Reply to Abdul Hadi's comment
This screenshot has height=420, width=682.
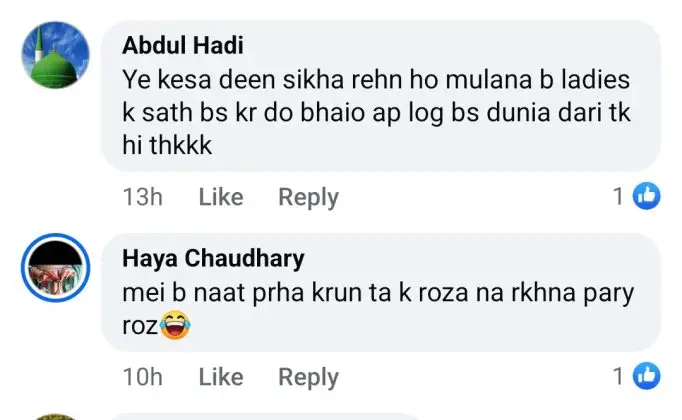click(308, 198)
